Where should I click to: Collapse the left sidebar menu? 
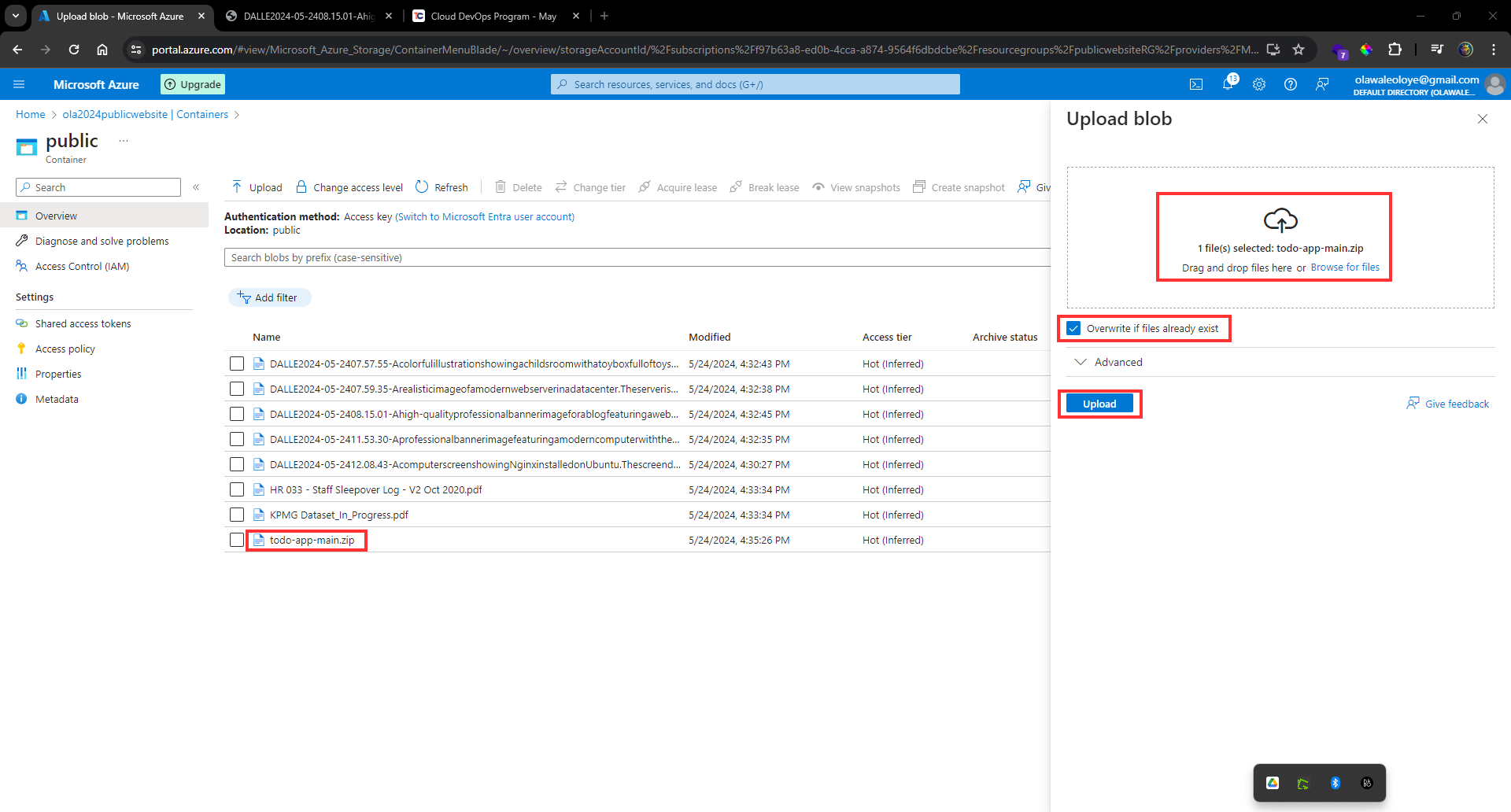196,187
